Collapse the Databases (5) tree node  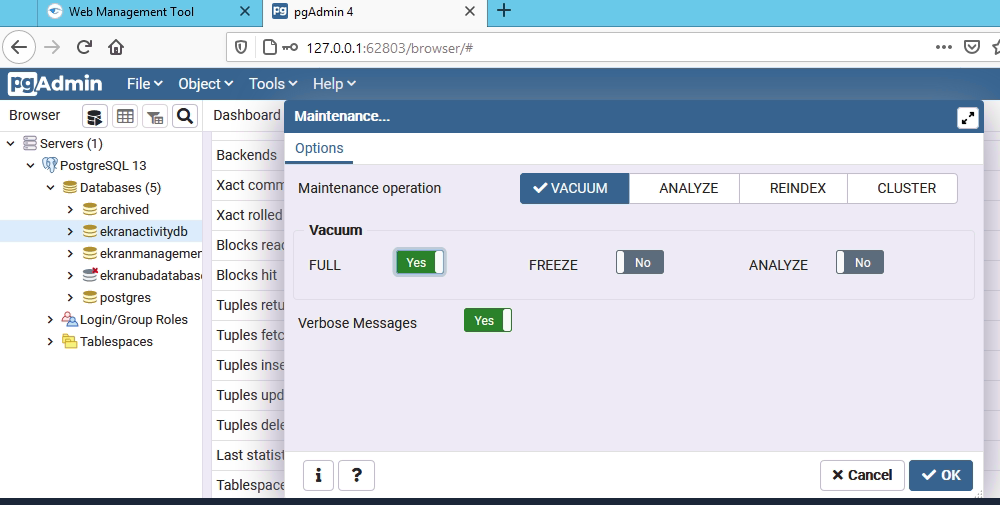[51, 188]
